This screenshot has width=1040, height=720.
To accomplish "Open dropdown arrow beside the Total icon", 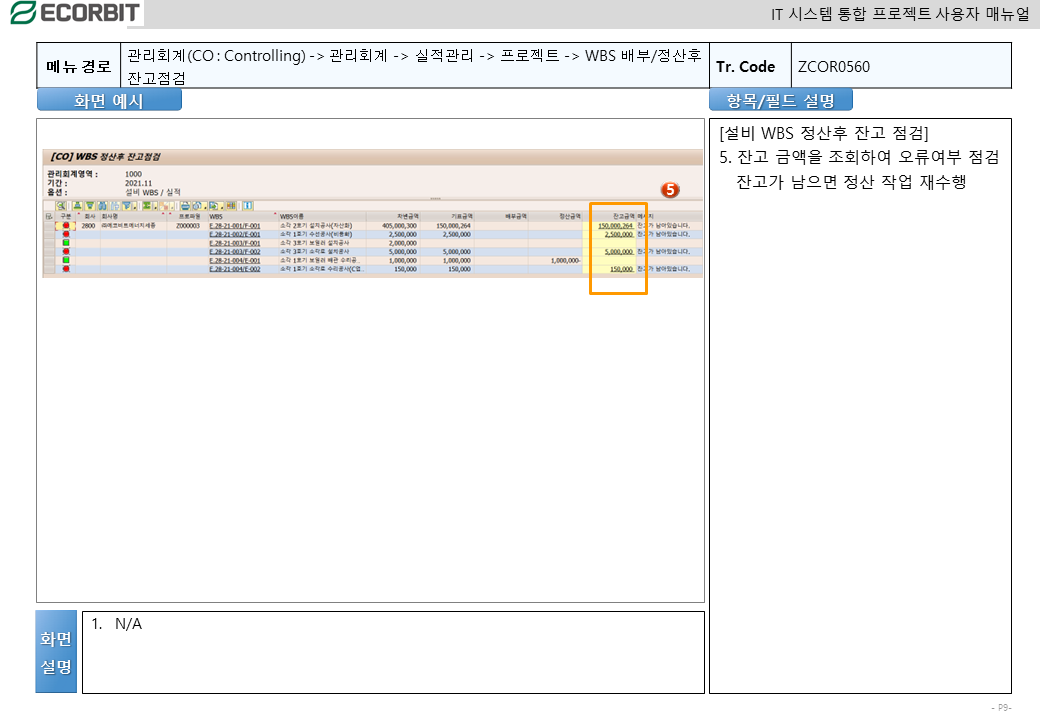I will (x=154, y=206).
